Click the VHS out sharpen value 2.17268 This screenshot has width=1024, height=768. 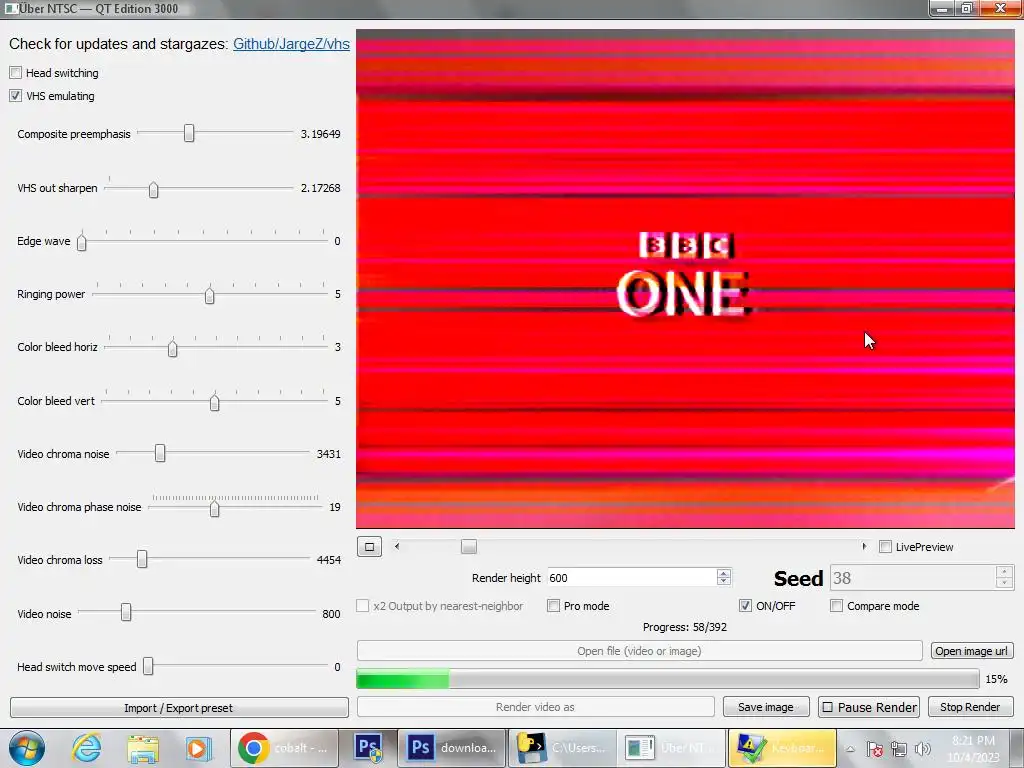tap(321, 188)
